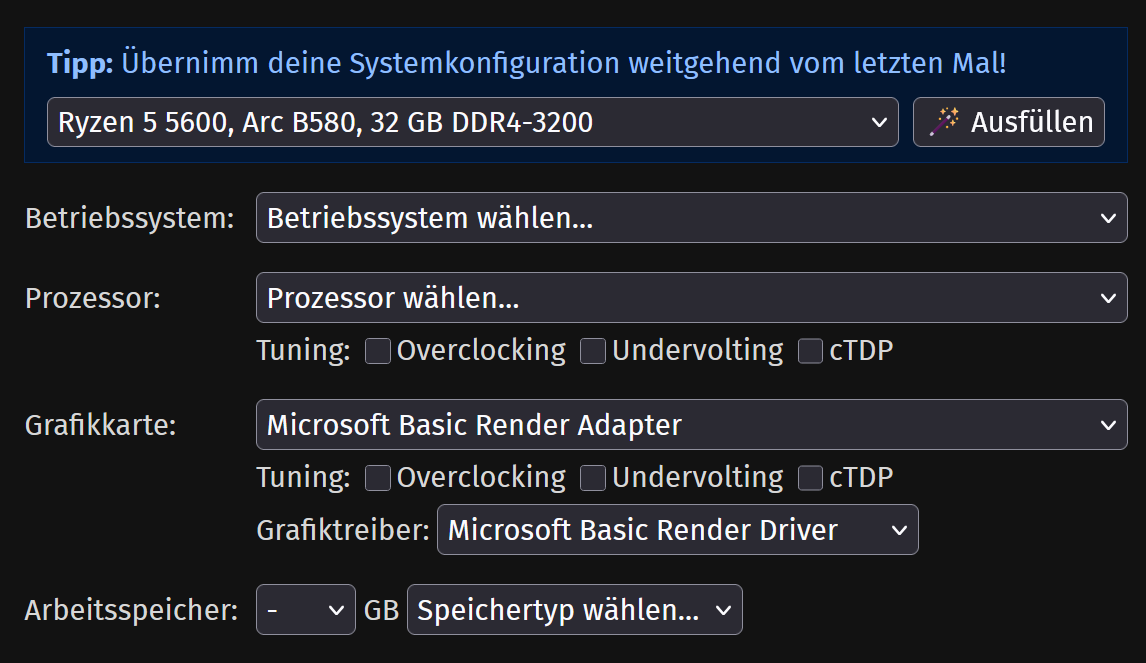Screen dimensions: 1146x663
Task: Click the chevron arrow in the Betriebssystem dropdown
Action: point(1108,219)
